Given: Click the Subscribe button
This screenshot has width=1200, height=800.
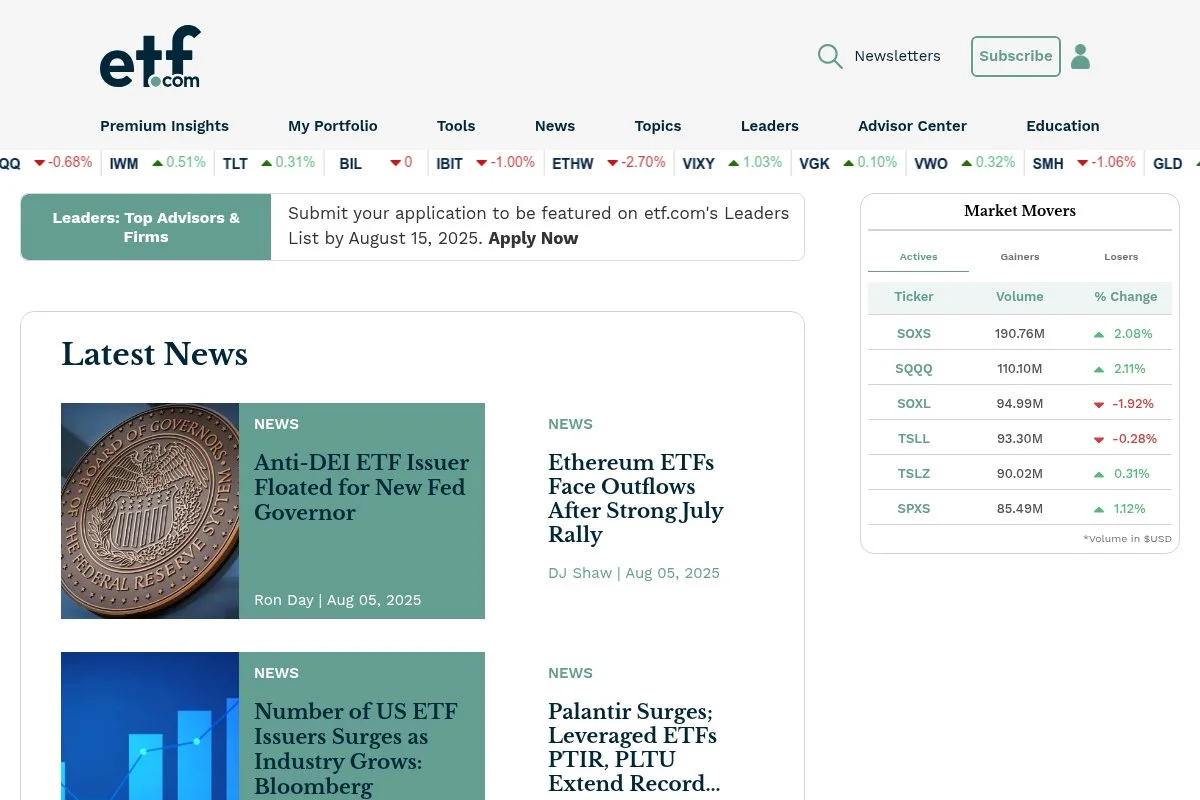Looking at the screenshot, I should (x=1015, y=56).
